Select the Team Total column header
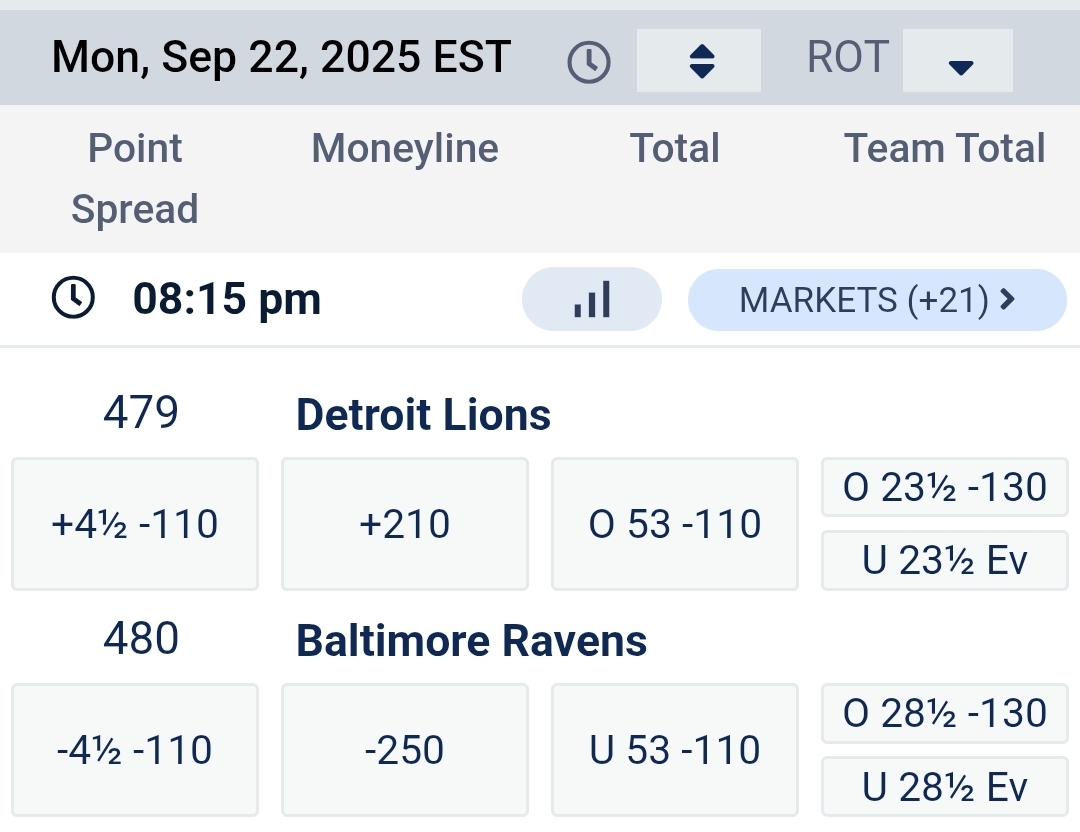 (x=945, y=149)
